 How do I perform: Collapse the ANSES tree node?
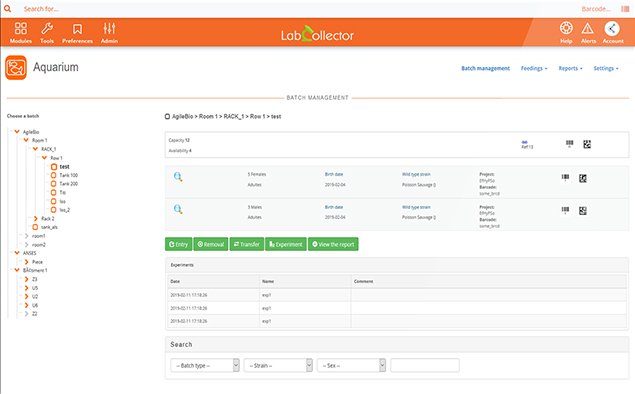pos(17,253)
